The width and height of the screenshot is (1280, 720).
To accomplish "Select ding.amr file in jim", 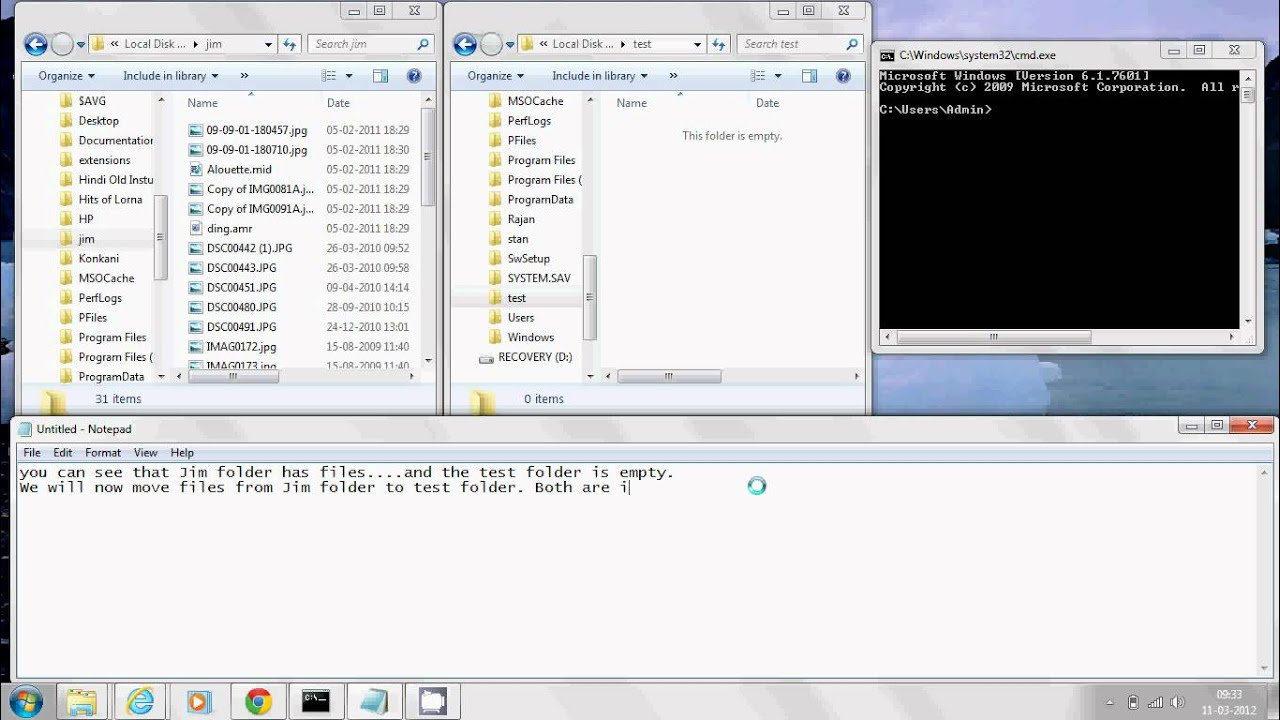I will point(229,228).
